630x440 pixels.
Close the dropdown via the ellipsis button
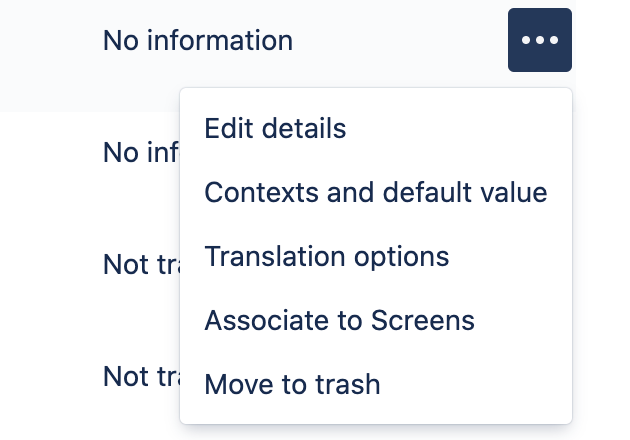(x=540, y=40)
